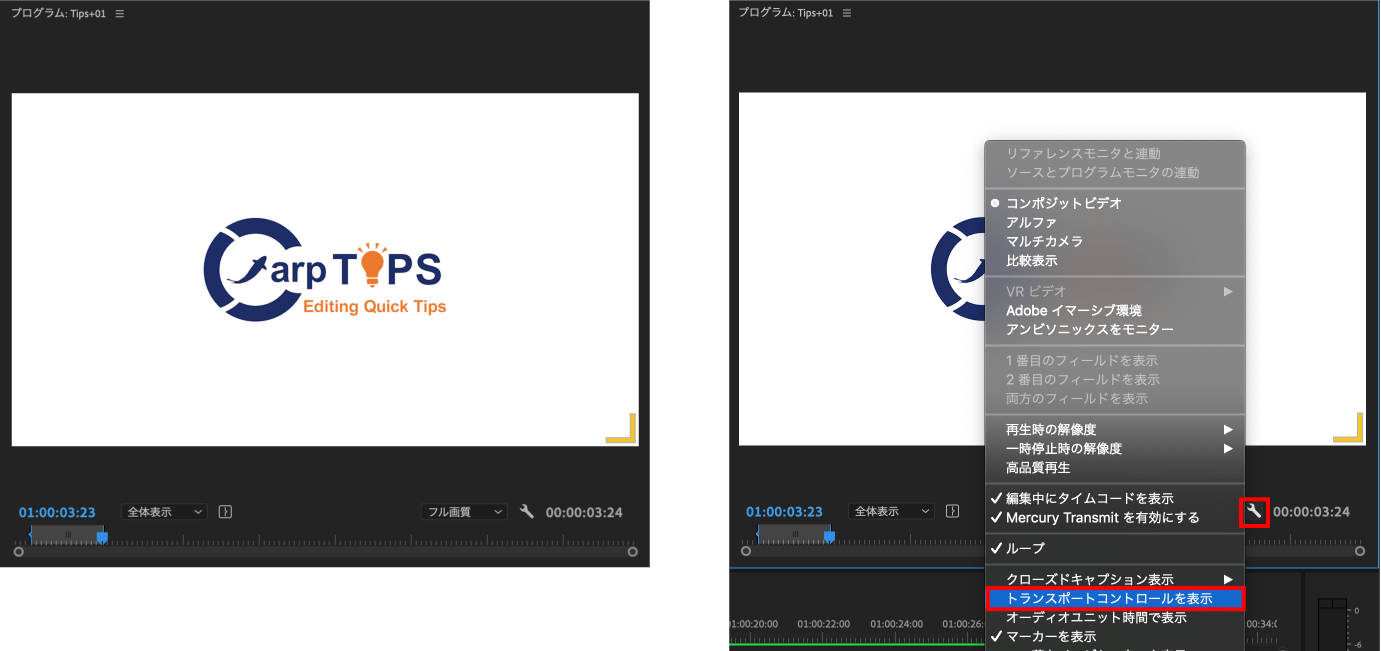Click the right zoom scrollbar handle in right monitor
This screenshot has height=651, width=1381.
(1359, 551)
